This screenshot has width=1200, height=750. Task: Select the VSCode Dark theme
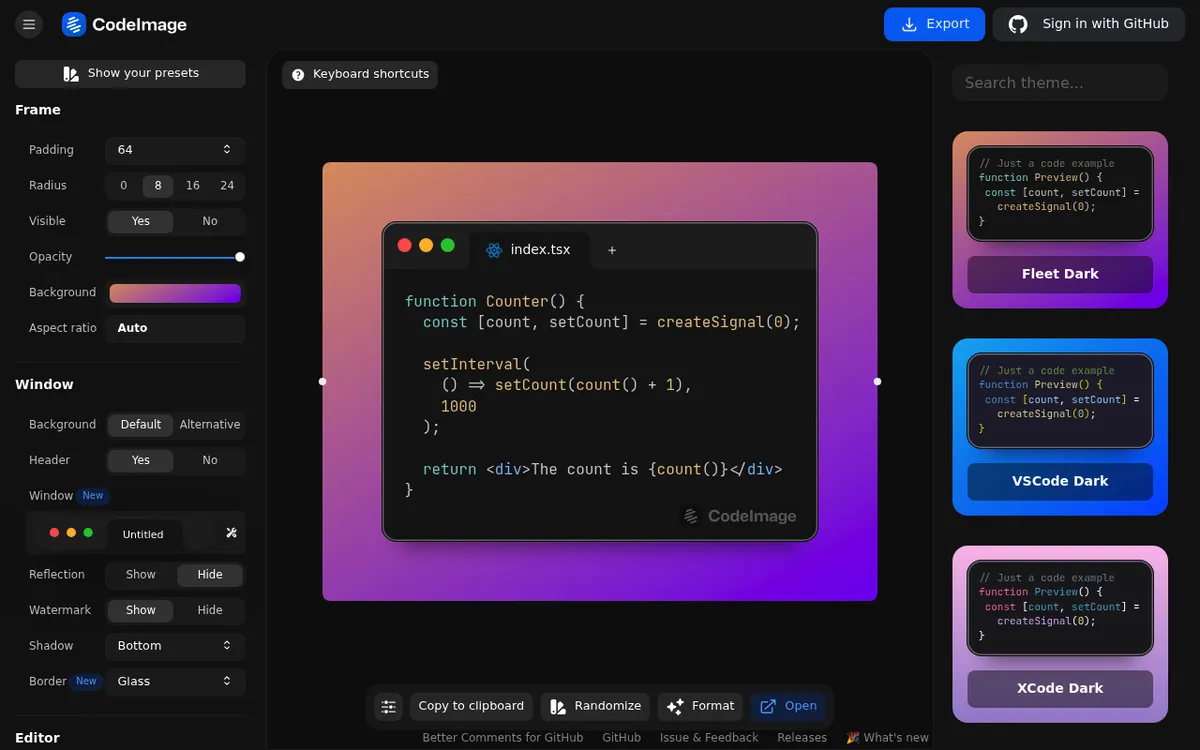(1060, 481)
